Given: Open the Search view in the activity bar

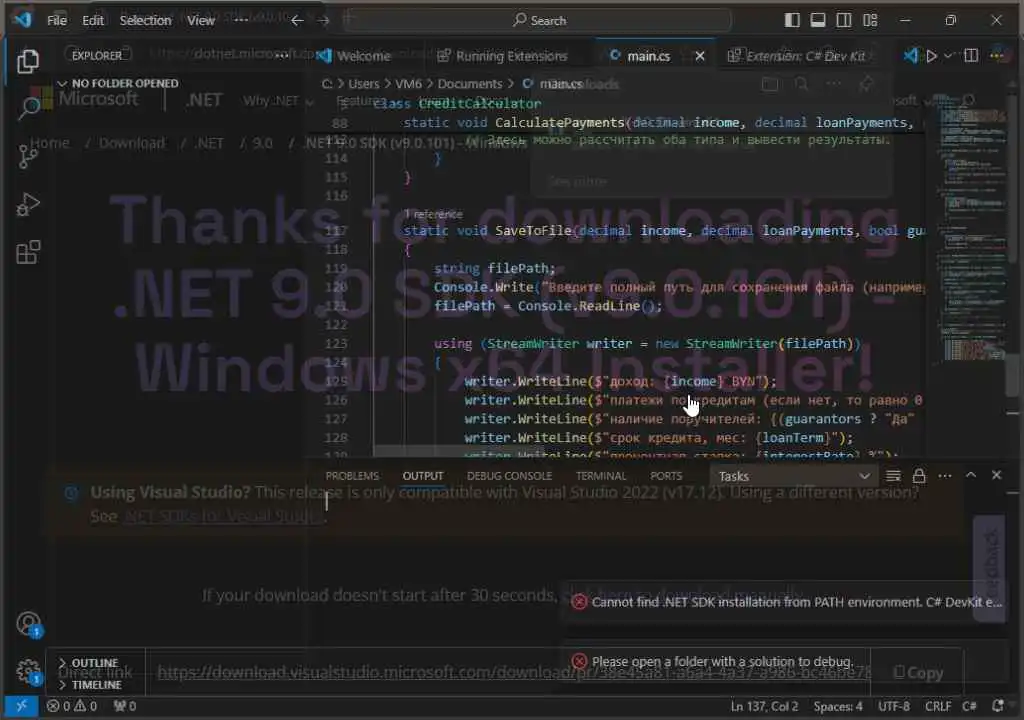Looking at the screenshot, I should [27, 107].
